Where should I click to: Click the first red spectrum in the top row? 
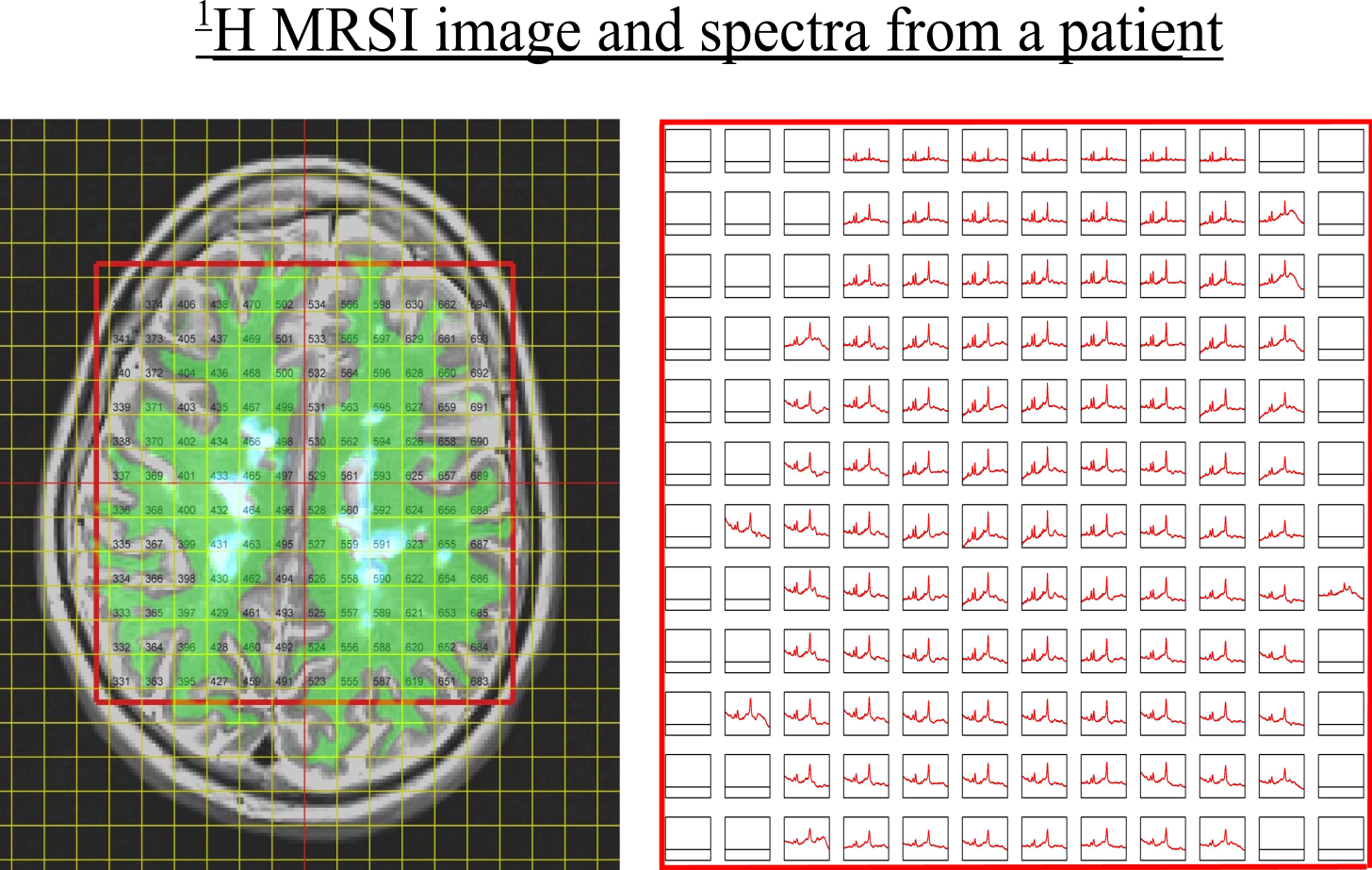[866, 151]
